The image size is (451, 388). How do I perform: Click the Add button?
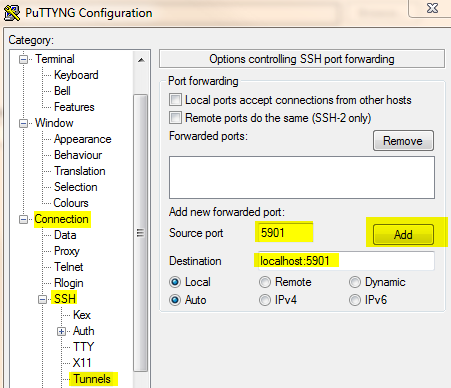tap(403, 235)
